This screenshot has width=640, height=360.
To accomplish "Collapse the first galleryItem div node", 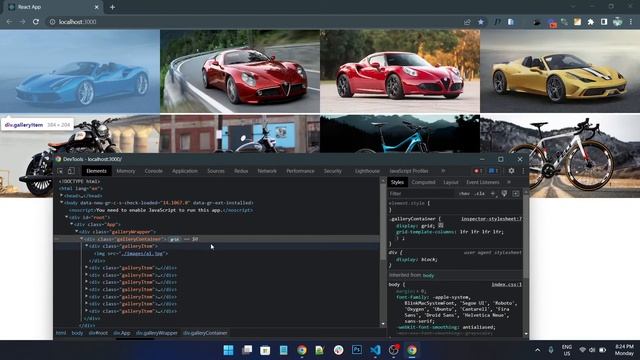I will tap(87, 246).
